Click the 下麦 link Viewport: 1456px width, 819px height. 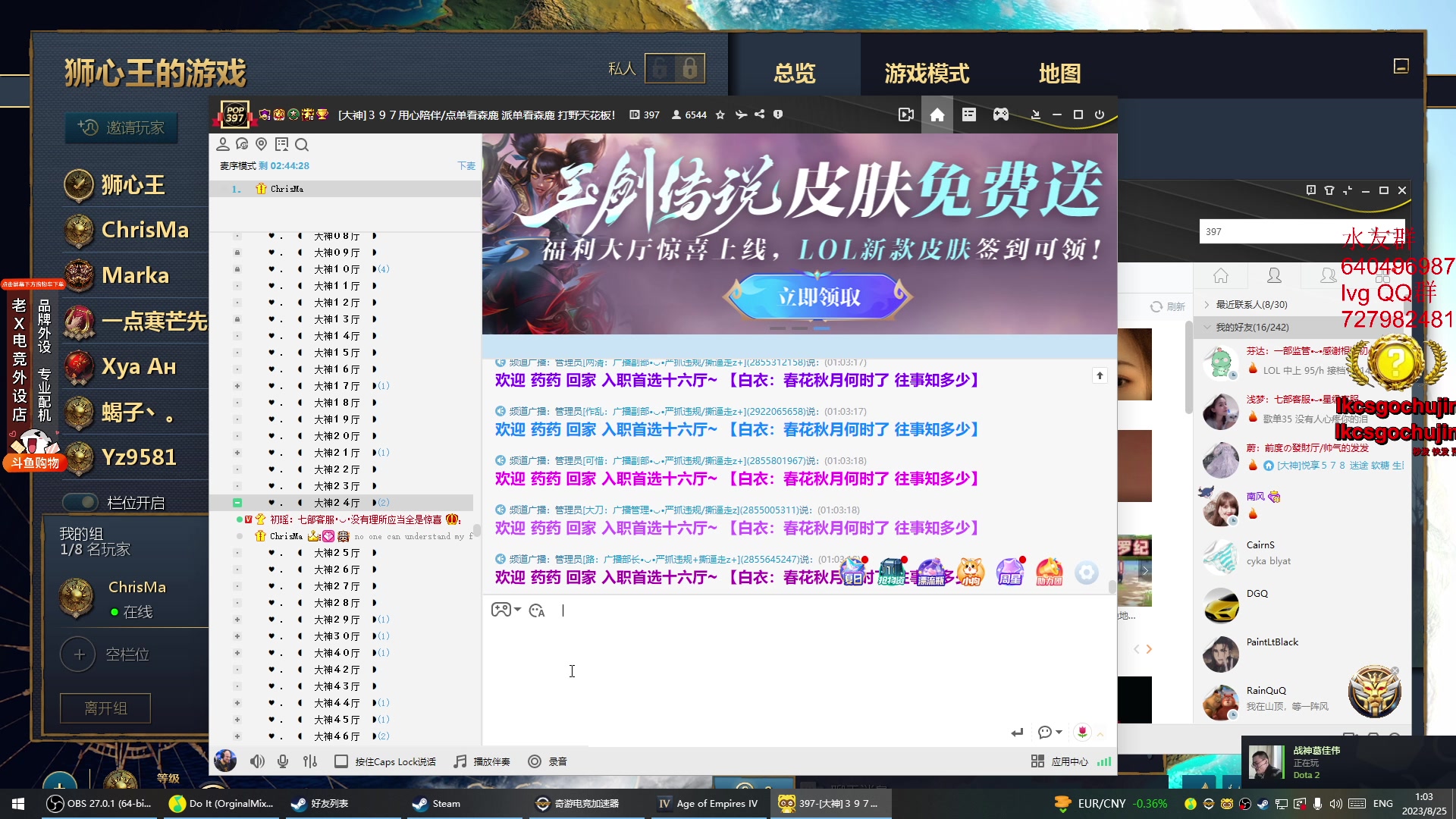click(x=466, y=166)
